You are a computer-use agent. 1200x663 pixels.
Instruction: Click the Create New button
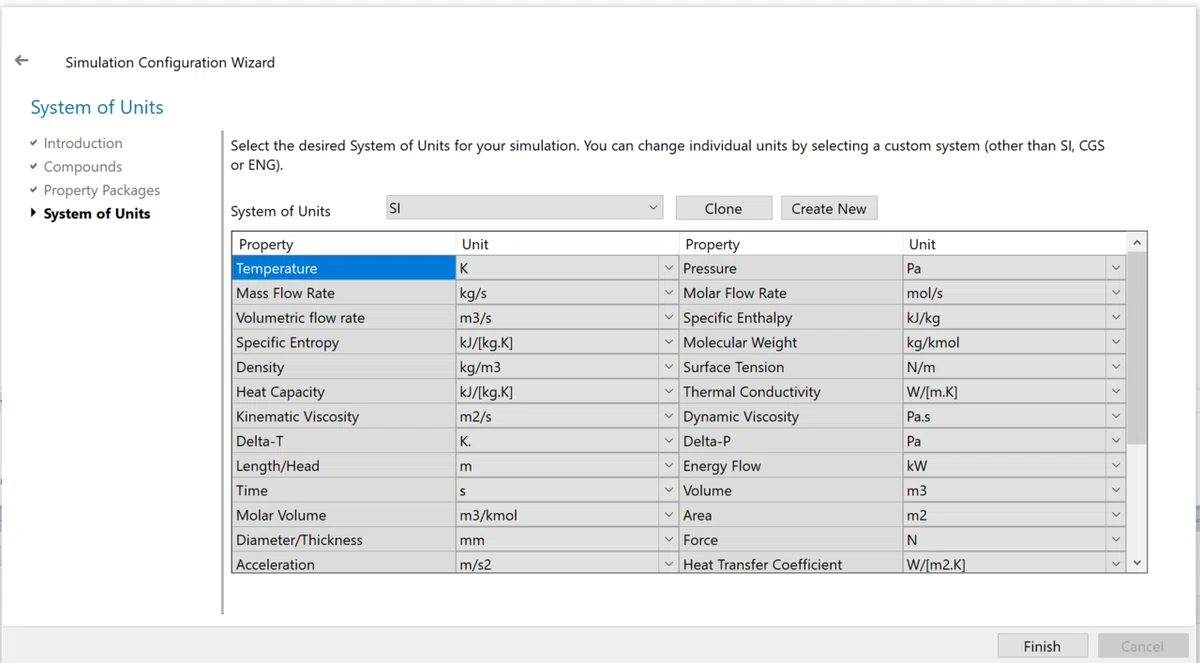(x=829, y=208)
